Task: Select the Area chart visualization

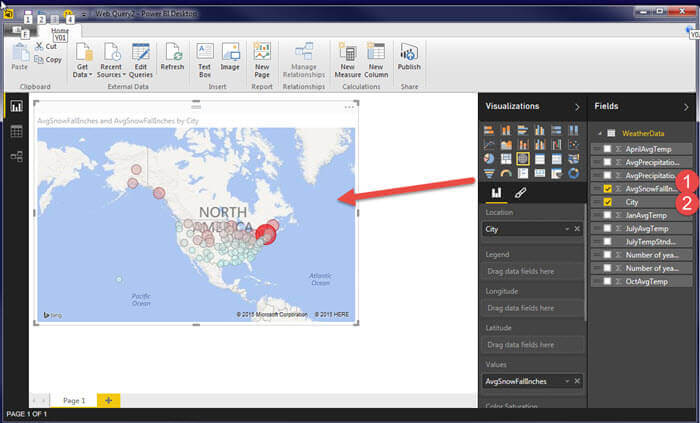Action: pos(506,145)
